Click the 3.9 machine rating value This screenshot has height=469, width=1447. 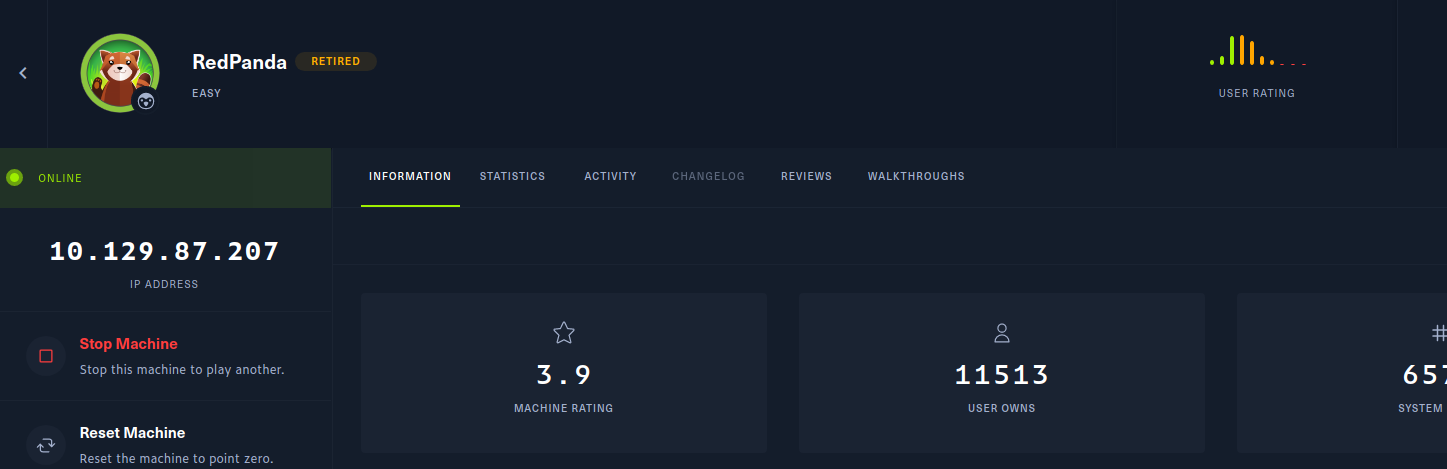pyautogui.click(x=564, y=375)
